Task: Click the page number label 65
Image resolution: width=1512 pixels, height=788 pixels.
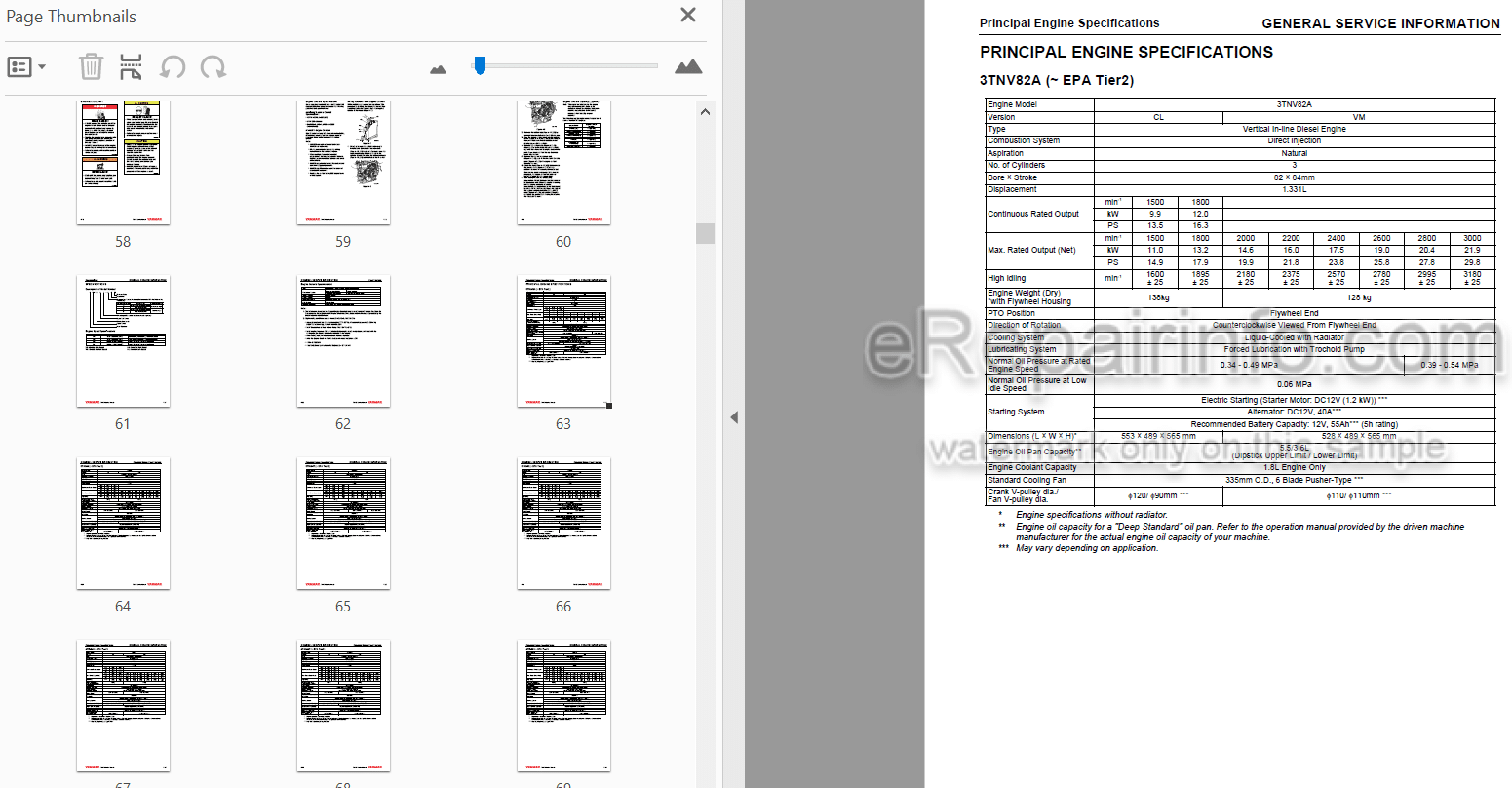Action: click(x=343, y=607)
